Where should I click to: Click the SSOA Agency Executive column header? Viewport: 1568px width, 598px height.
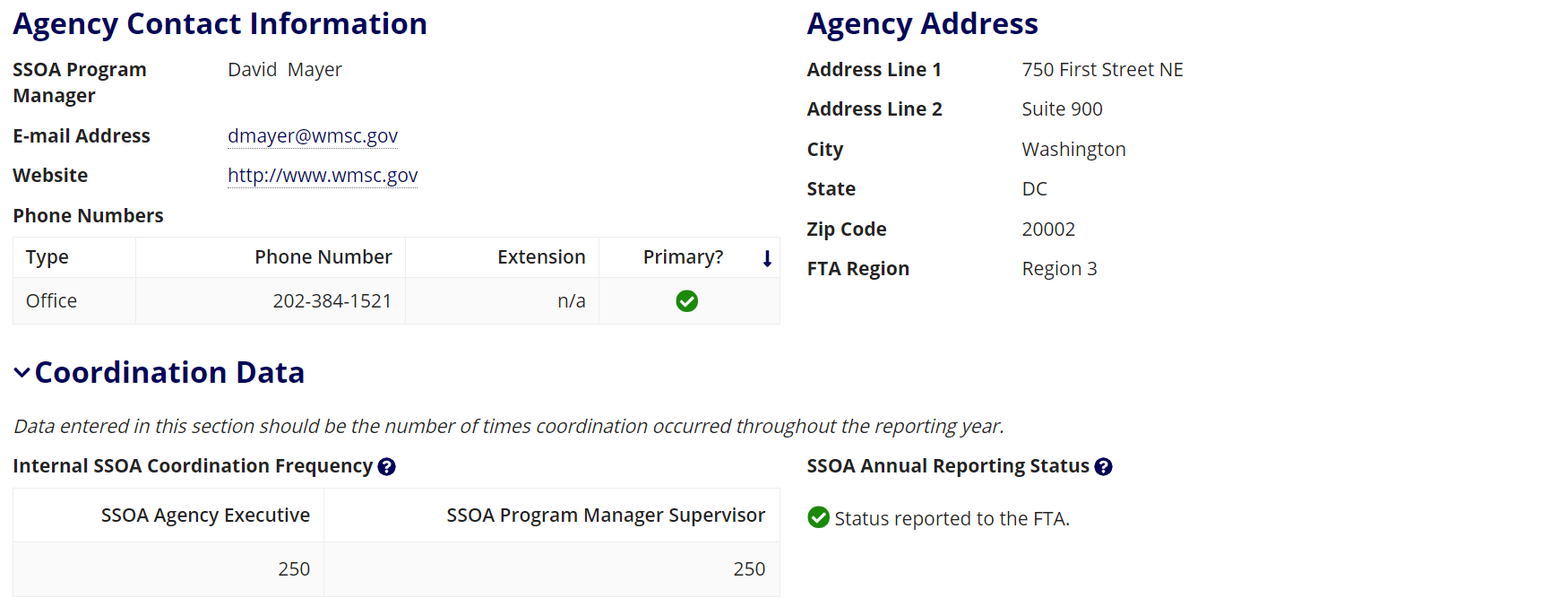point(205,516)
